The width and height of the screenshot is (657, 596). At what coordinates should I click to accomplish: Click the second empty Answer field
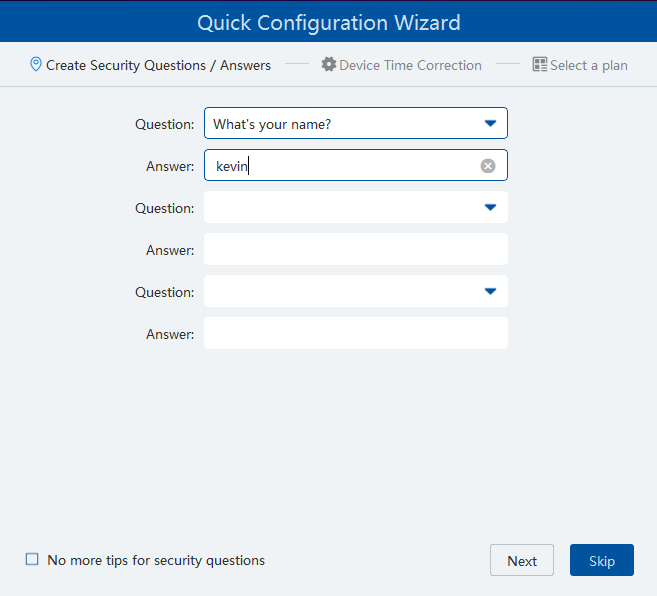(355, 250)
